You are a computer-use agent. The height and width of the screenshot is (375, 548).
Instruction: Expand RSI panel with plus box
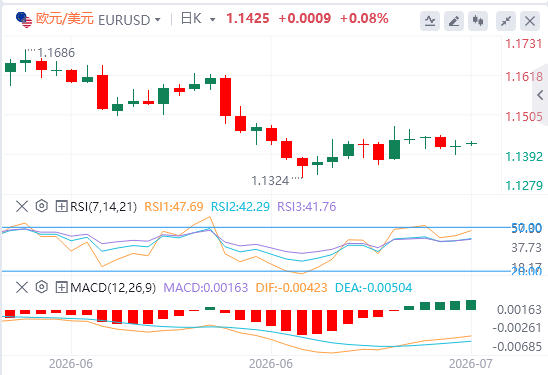(x=62, y=206)
